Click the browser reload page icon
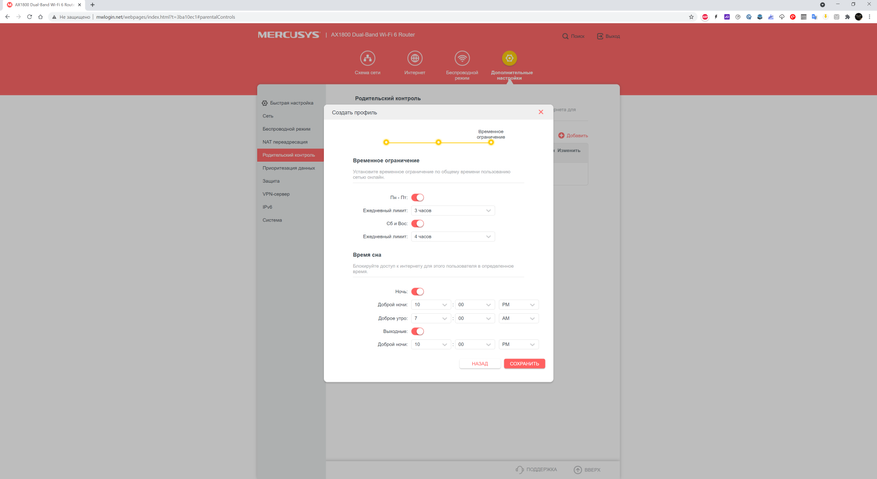Image resolution: width=877 pixels, height=479 pixels. [x=29, y=17]
